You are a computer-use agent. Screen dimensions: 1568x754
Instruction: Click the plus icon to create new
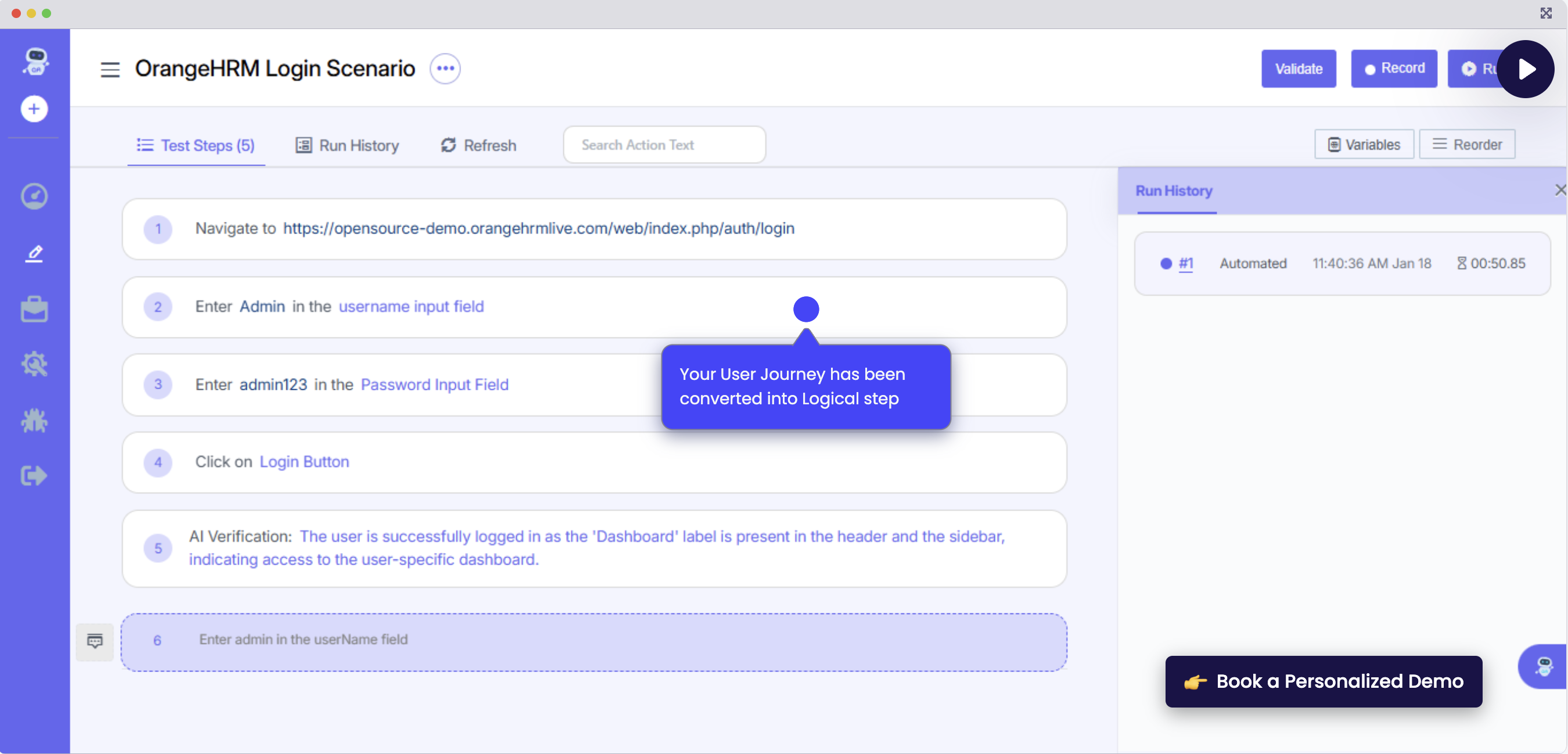(x=34, y=109)
